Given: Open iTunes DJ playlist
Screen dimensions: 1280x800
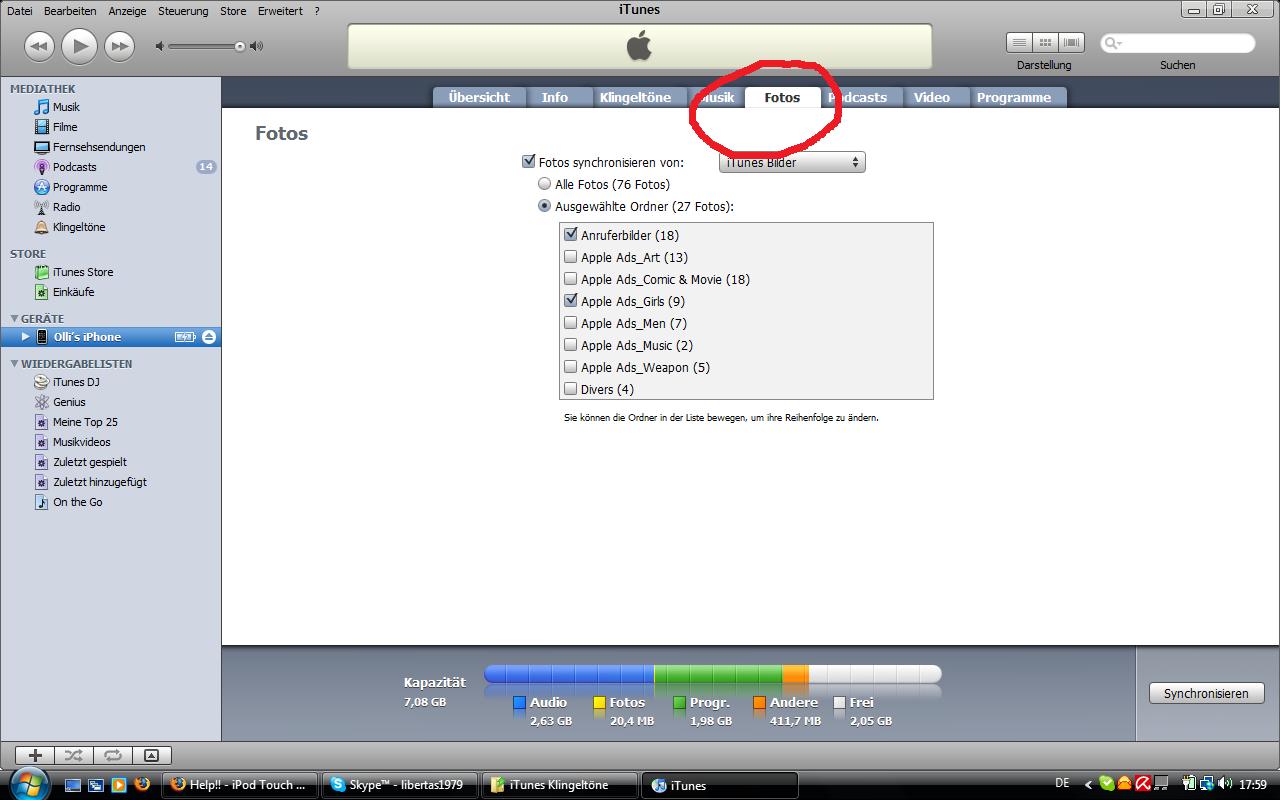Looking at the screenshot, I should click(75, 382).
